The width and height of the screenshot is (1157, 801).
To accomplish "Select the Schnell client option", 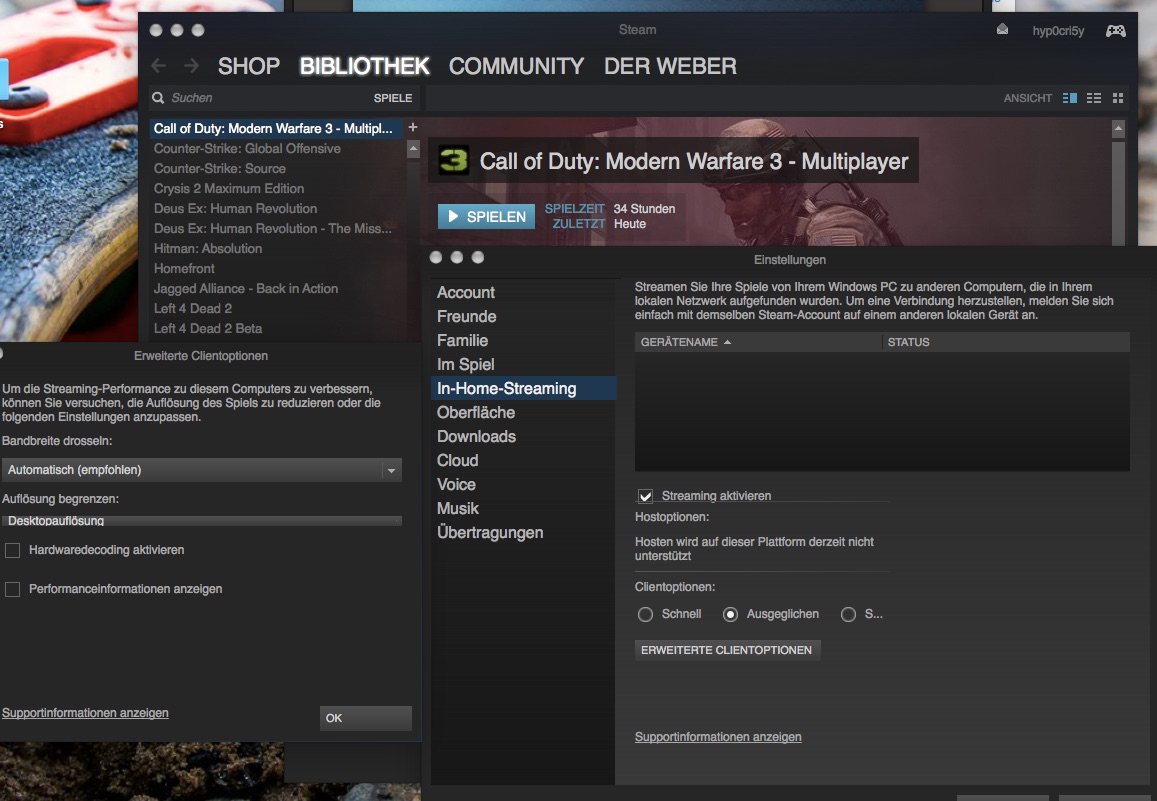I will coord(646,614).
